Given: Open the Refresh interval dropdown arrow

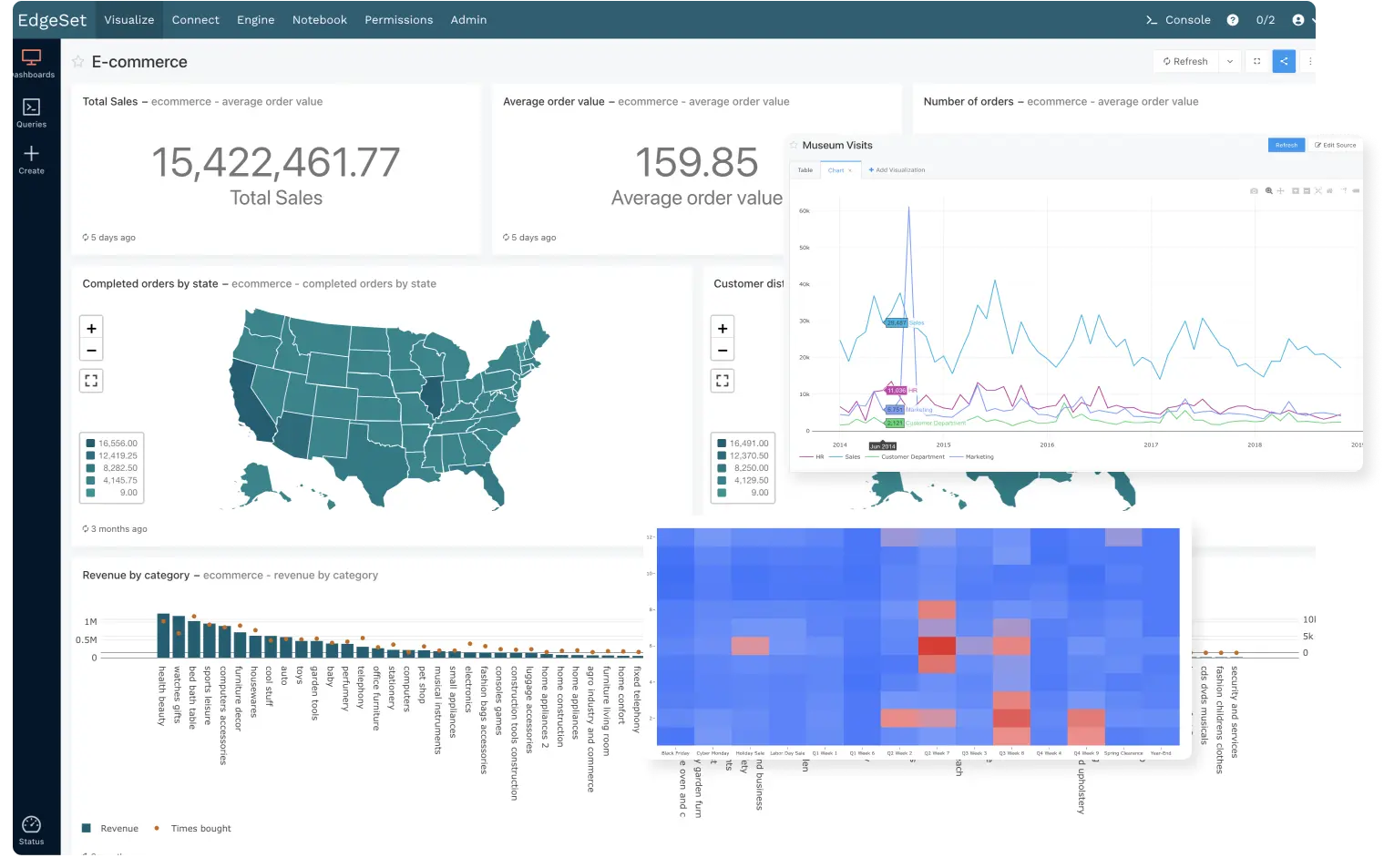Looking at the screenshot, I should 1230,61.
